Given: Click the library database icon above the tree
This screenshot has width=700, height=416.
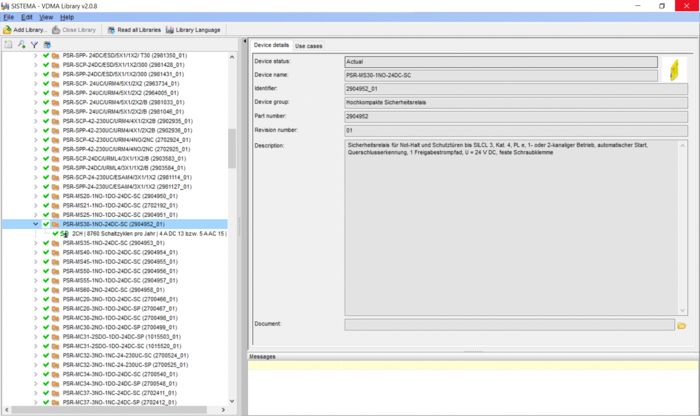Looking at the screenshot, I should [47, 45].
